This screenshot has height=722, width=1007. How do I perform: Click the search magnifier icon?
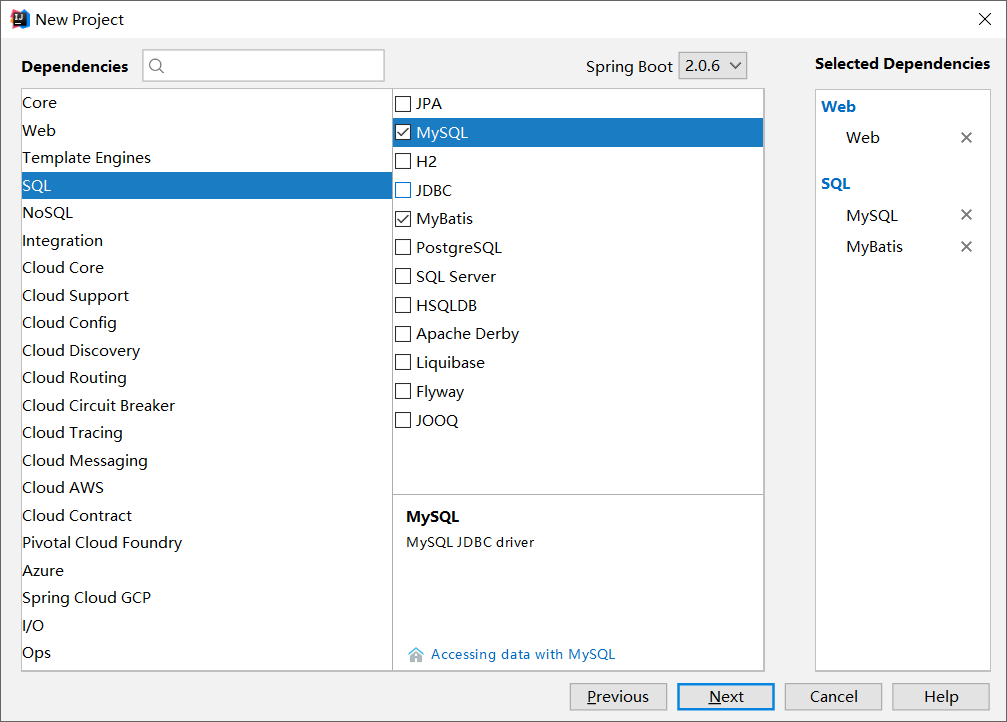(156, 66)
